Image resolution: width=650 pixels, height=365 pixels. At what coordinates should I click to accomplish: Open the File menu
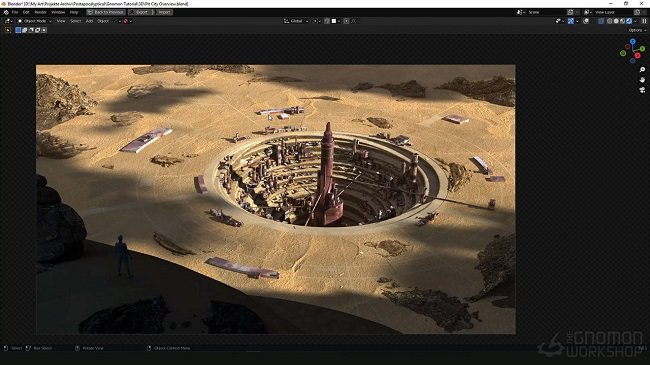(x=15, y=12)
